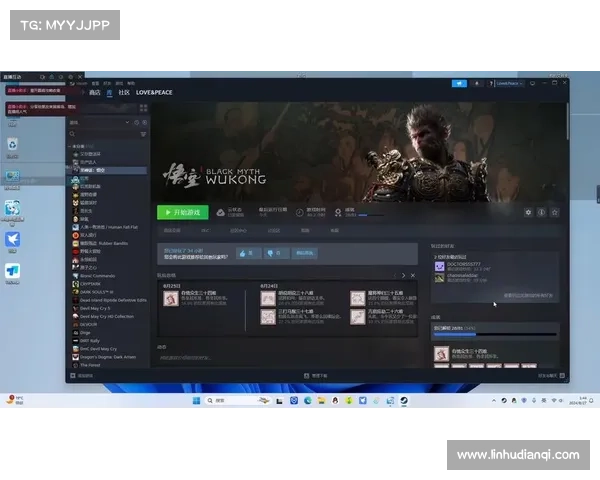Select Human Fall Flat in library list
The image size is (600, 480).
tap(112, 226)
